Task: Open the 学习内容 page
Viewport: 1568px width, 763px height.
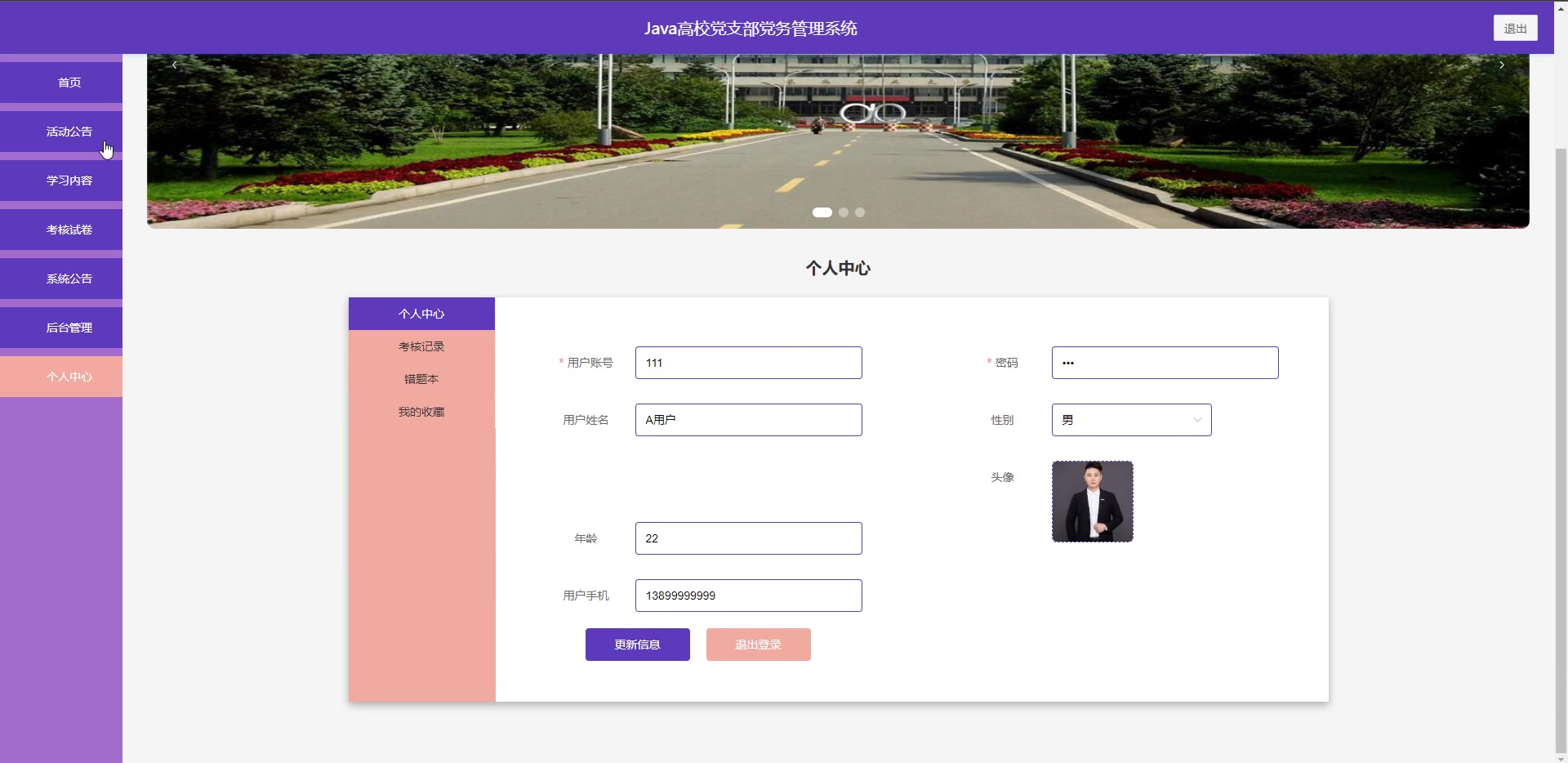Action: tap(61, 181)
